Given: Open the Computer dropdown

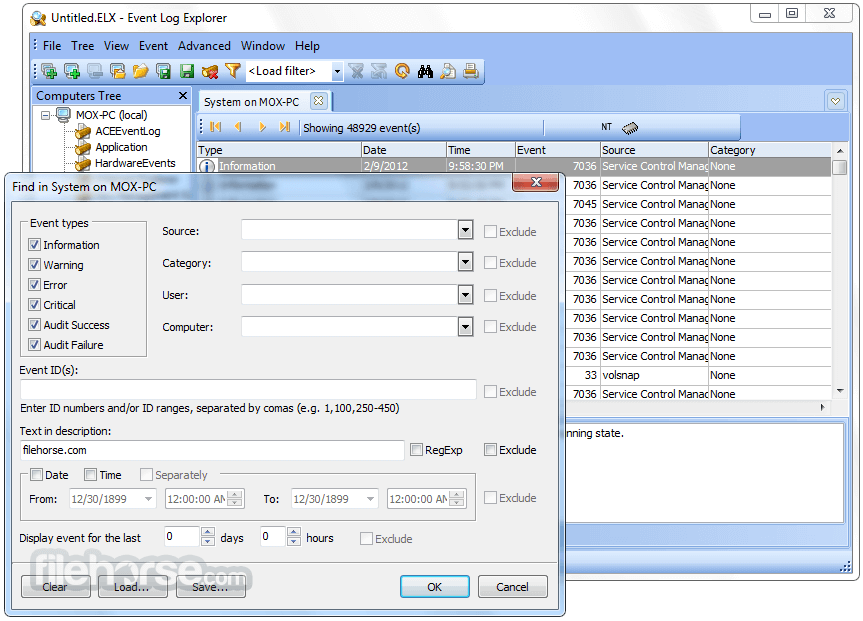Looking at the screenshot, I should click(466, 326).
